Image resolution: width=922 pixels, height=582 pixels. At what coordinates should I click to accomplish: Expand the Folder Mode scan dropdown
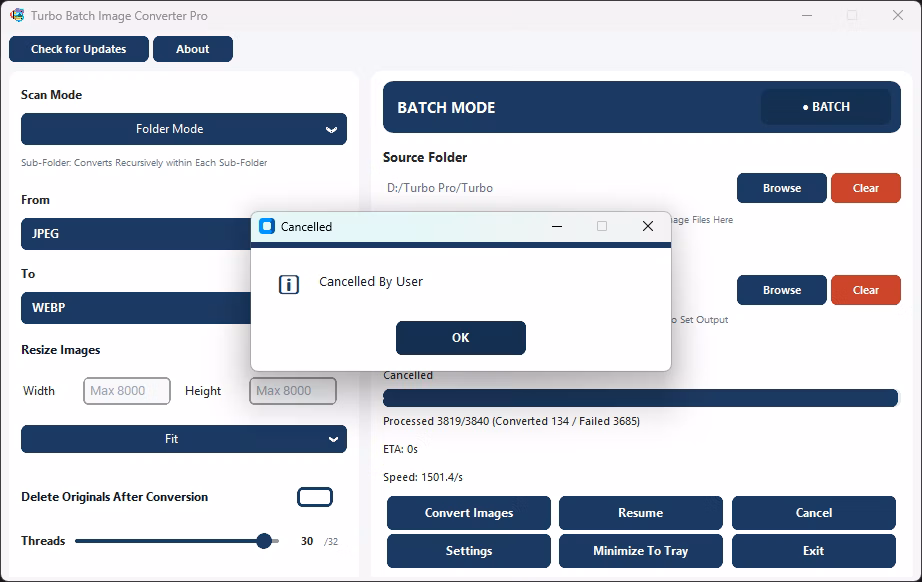(184, 129)
